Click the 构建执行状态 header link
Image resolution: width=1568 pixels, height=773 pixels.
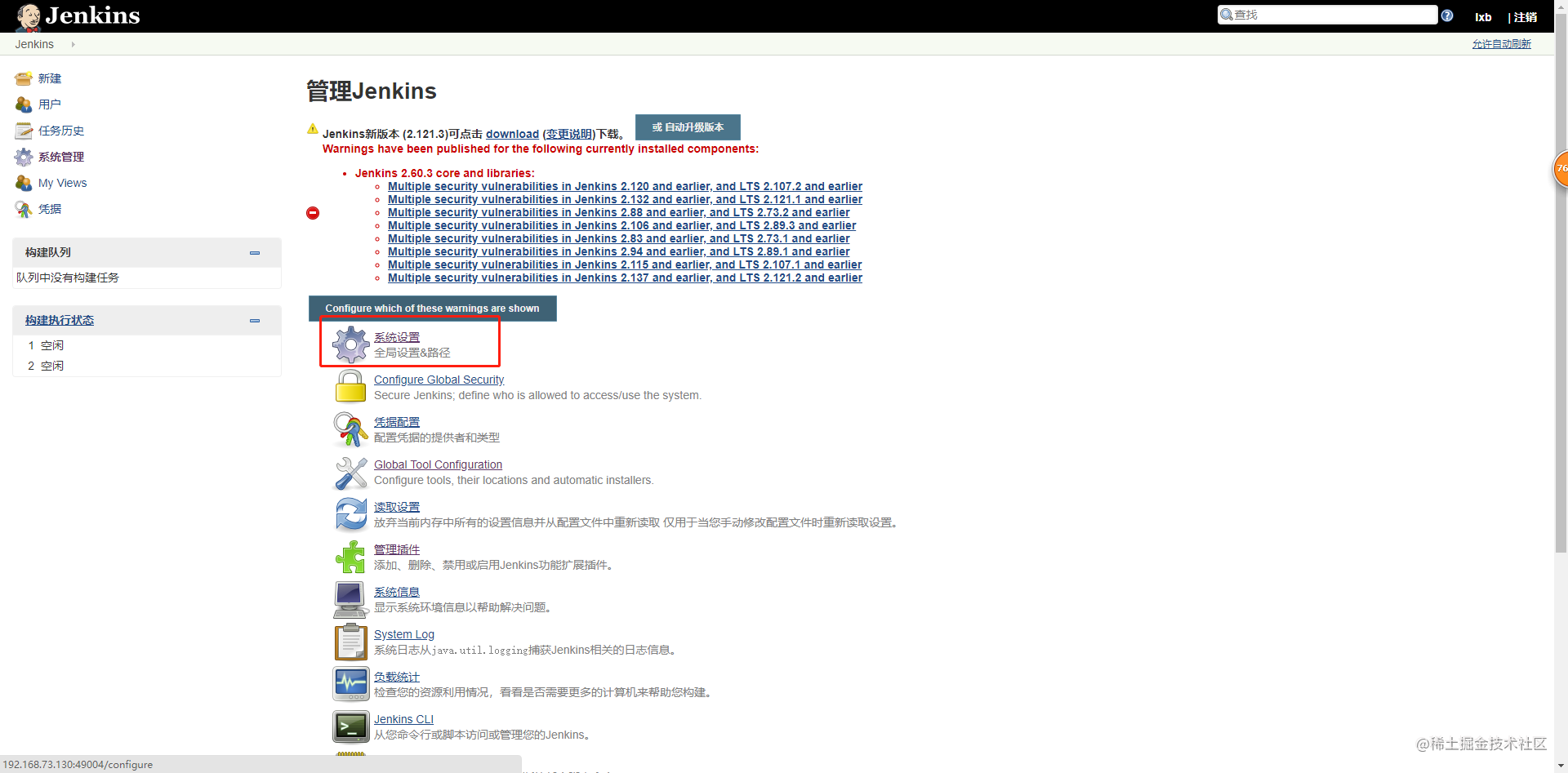(x=60, y=321)
